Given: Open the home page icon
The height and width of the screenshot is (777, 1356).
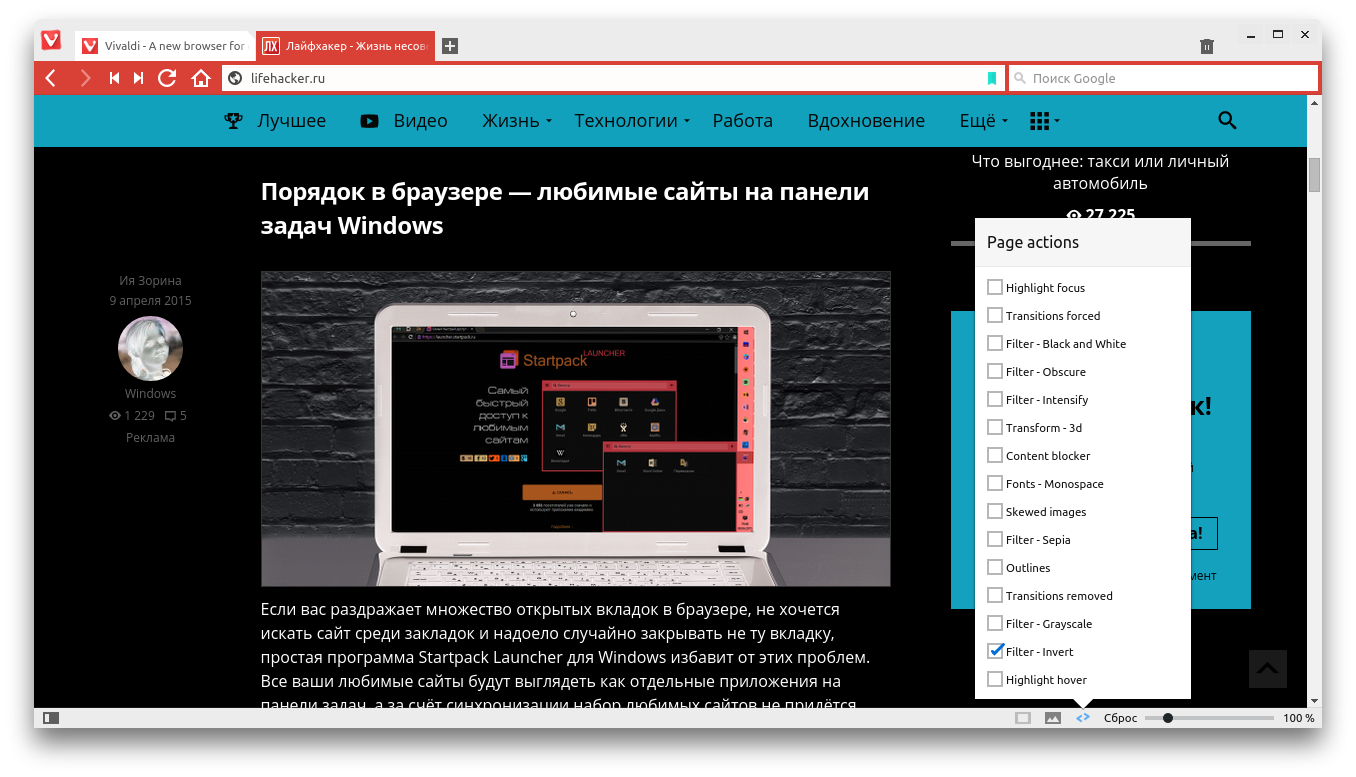Looking at the screenshot, I should coord(201,78).
